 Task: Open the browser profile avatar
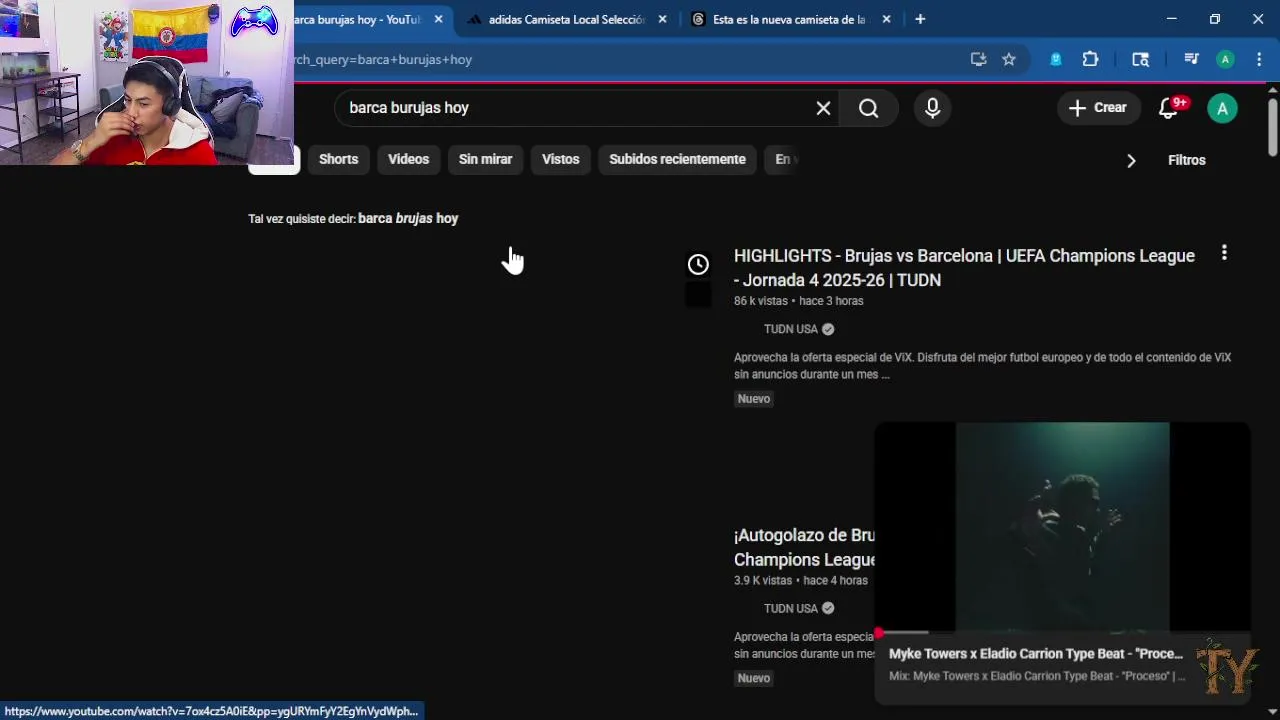click(1225, 59)
